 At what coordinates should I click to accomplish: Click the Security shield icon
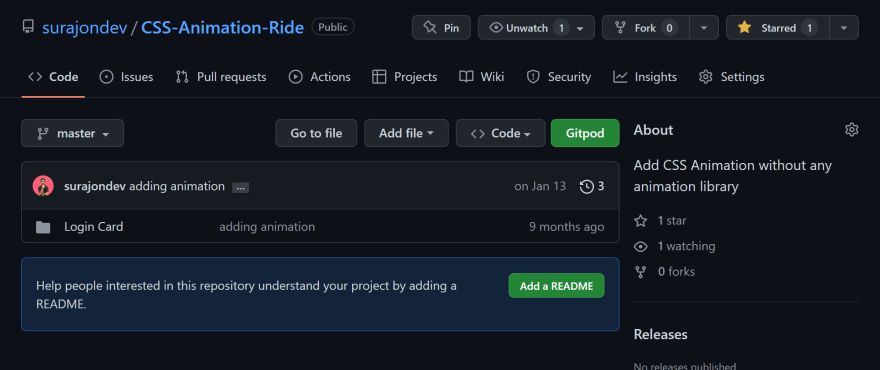533,77
